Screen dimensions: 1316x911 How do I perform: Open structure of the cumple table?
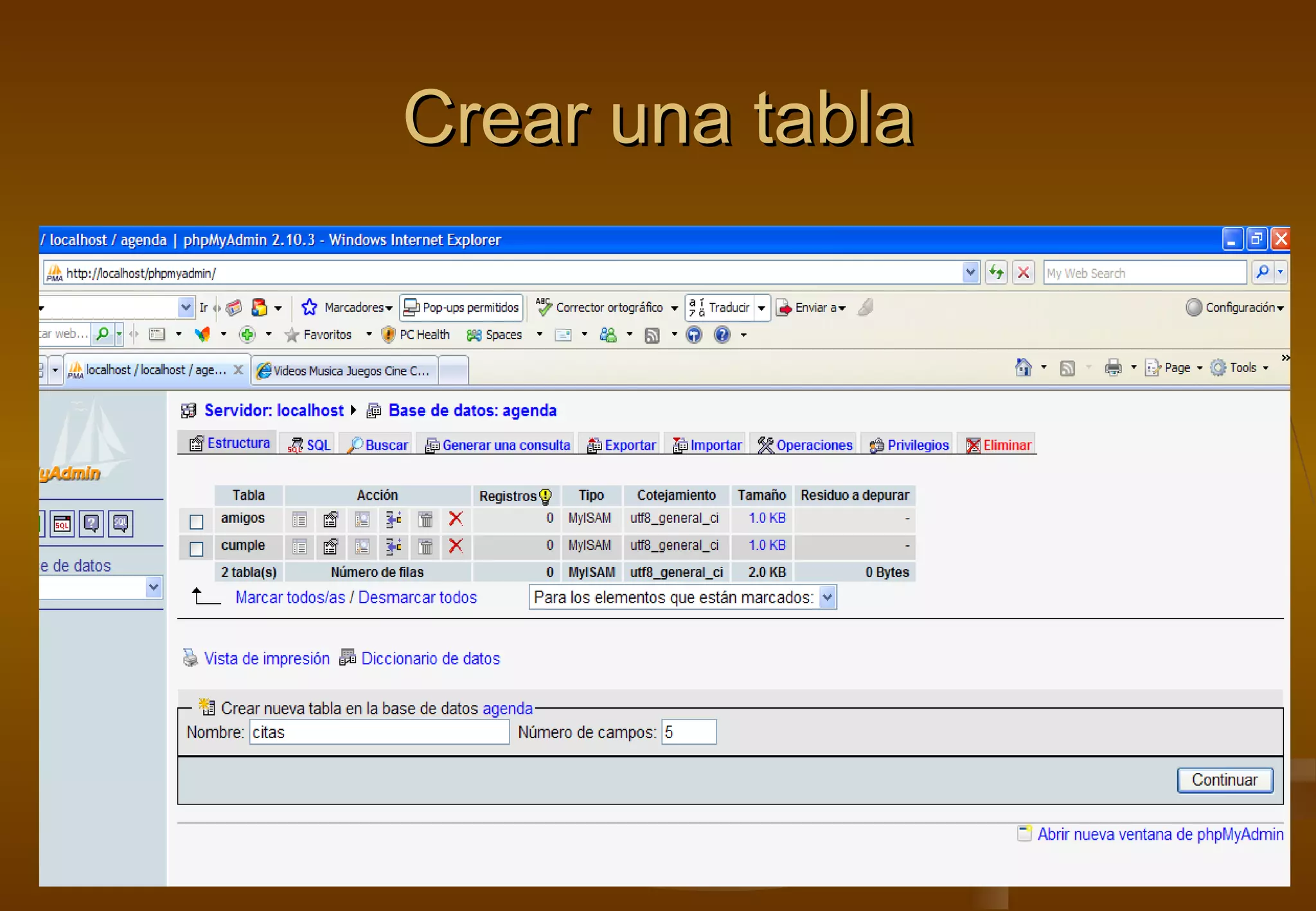click(x=331, y=547)
